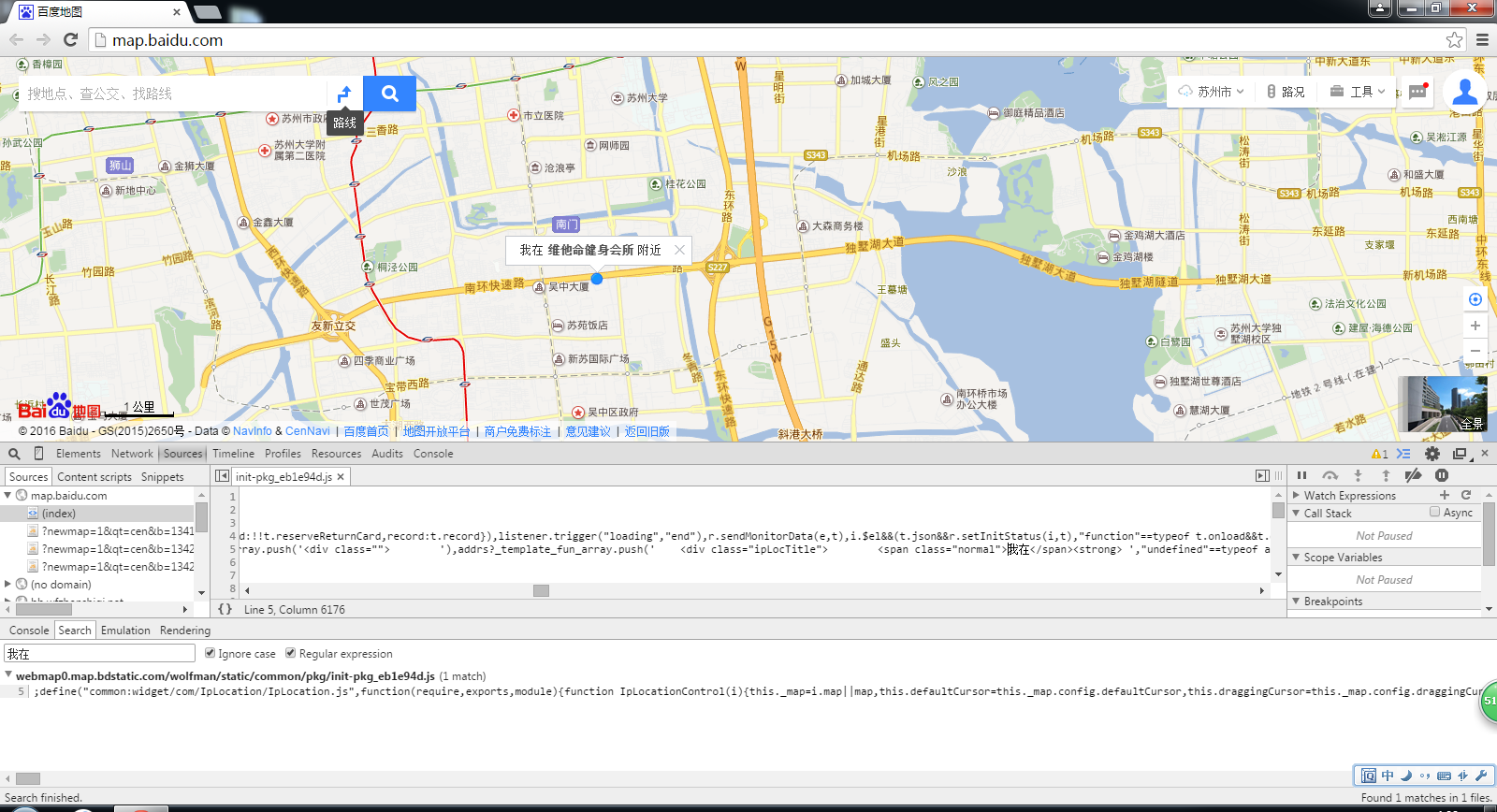1497x812 pixels.
Task: Open the 商户免费标注 link
Action: pyautogui.click(x=517, y=431)
